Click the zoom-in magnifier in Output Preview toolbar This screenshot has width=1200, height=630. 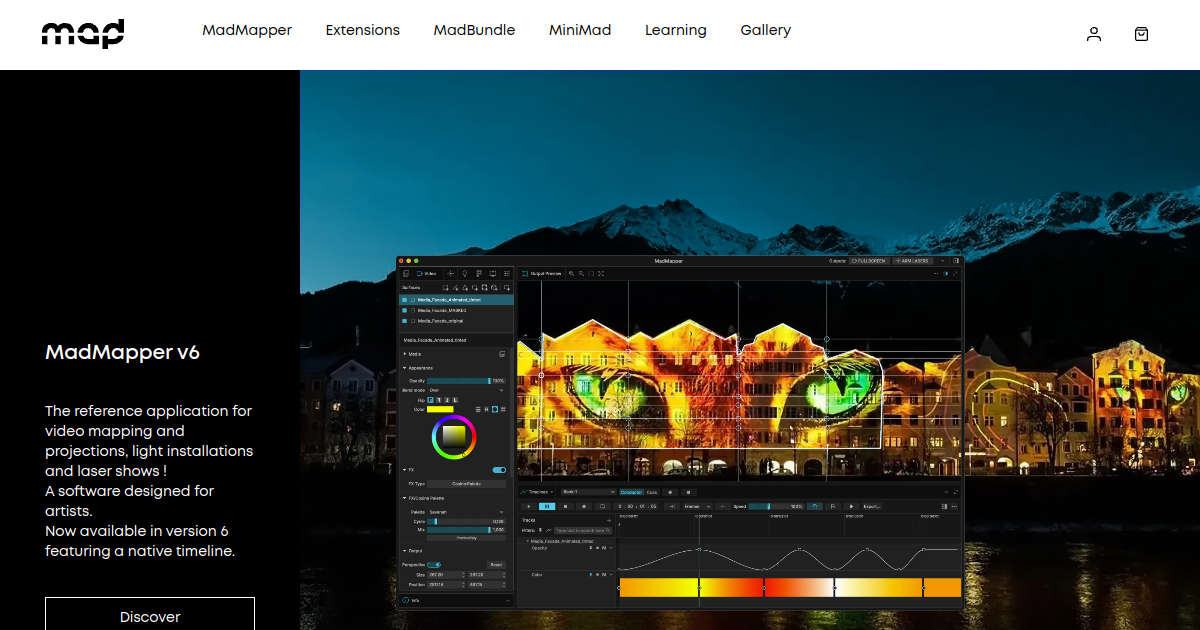pyautogui.click(x=571, y=273)
